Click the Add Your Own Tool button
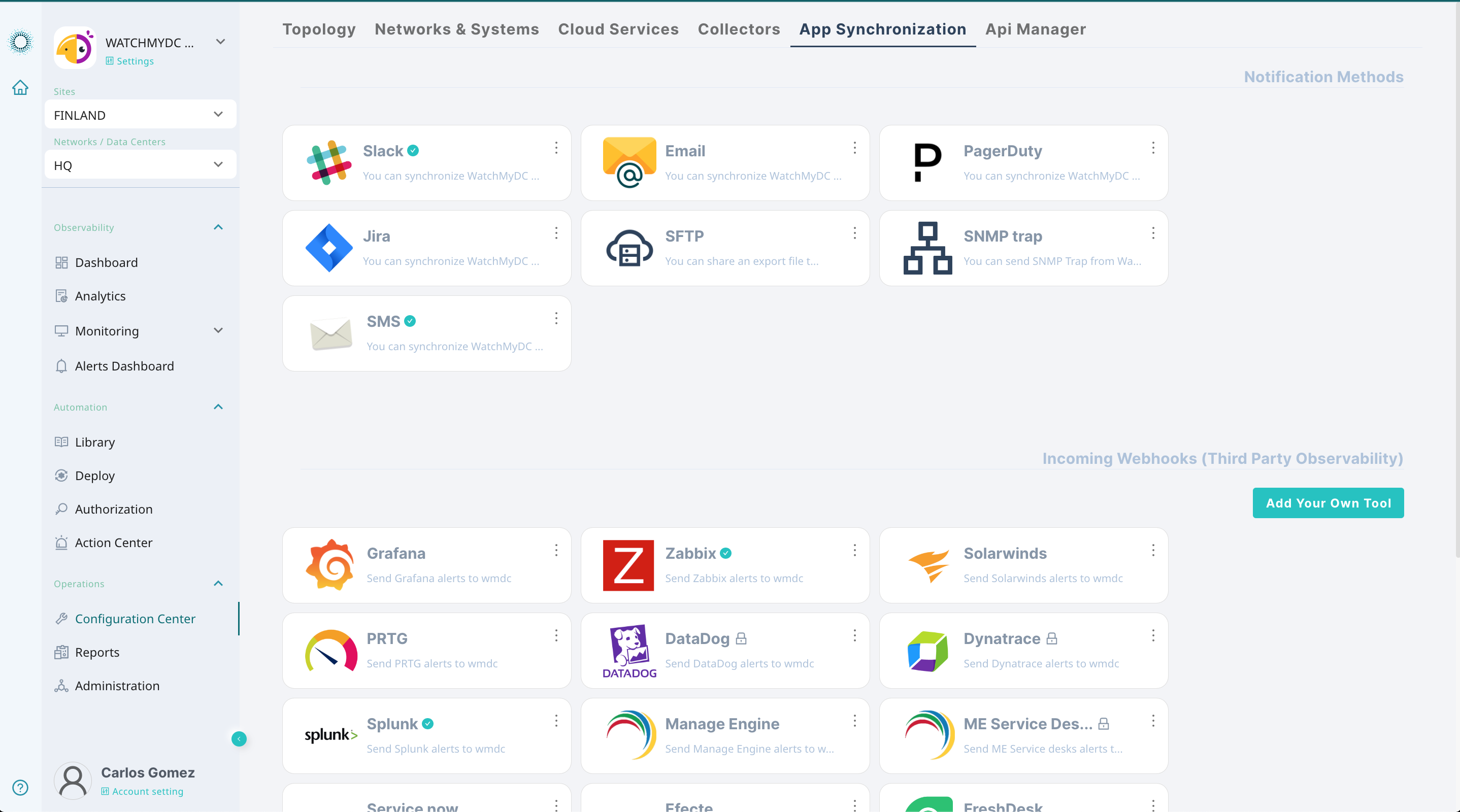 click(x=1328, y=502)
